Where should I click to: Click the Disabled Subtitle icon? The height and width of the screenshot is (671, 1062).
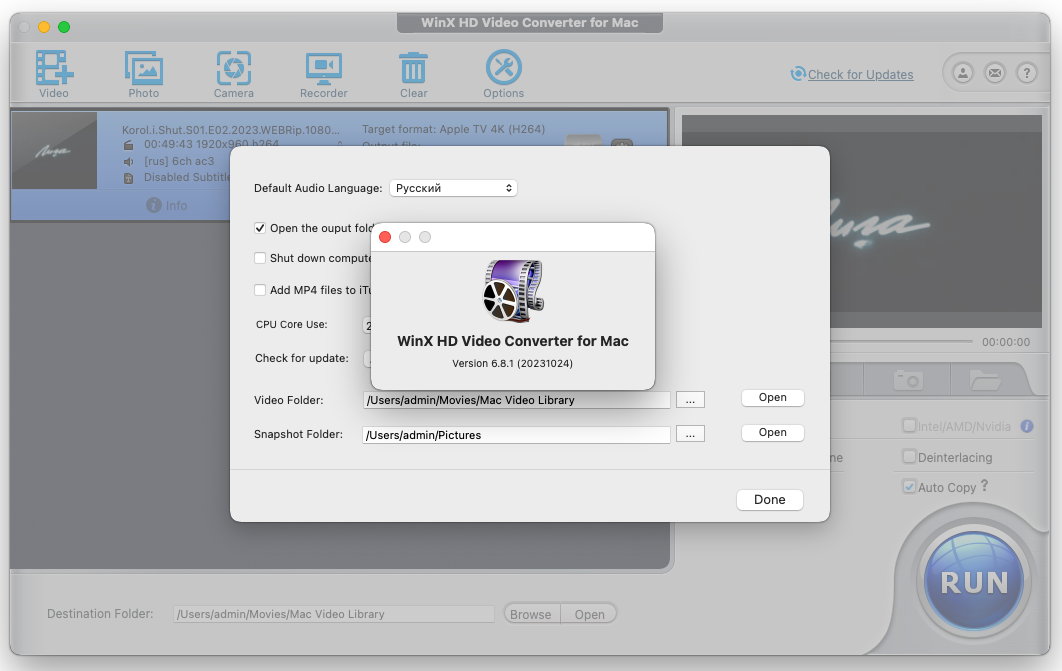(128, 178)
